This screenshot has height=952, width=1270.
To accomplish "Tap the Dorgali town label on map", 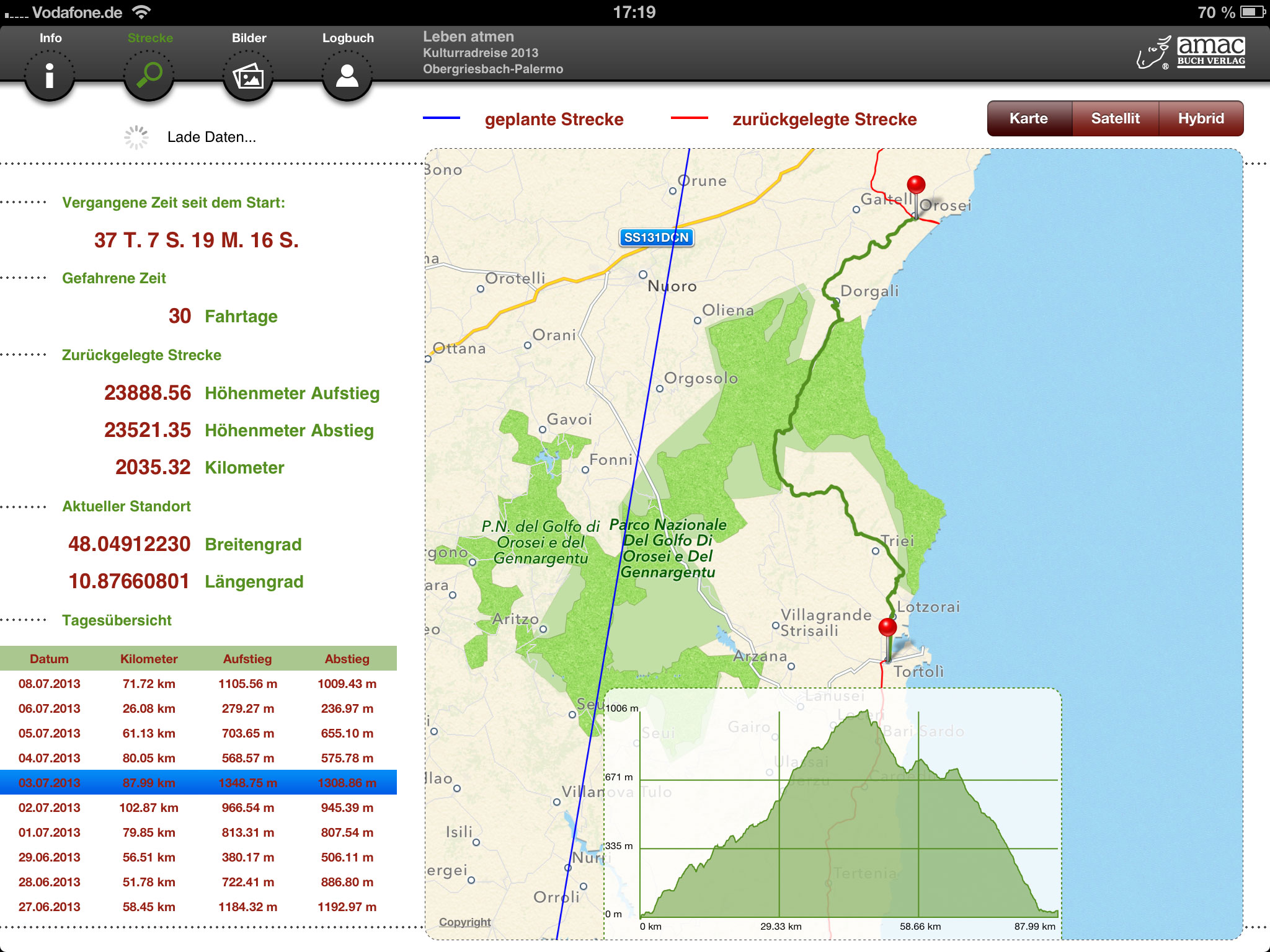I will pyautogui.click(x=869, y=291).
